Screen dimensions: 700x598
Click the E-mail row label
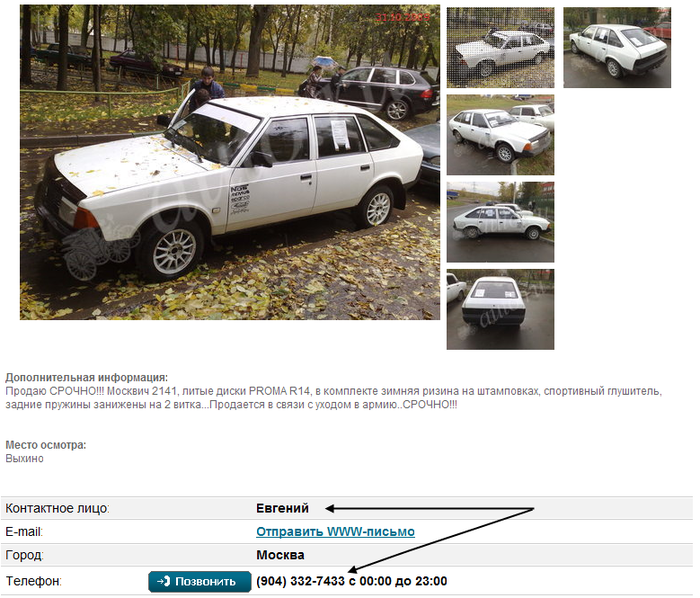(x=24, y=532)
